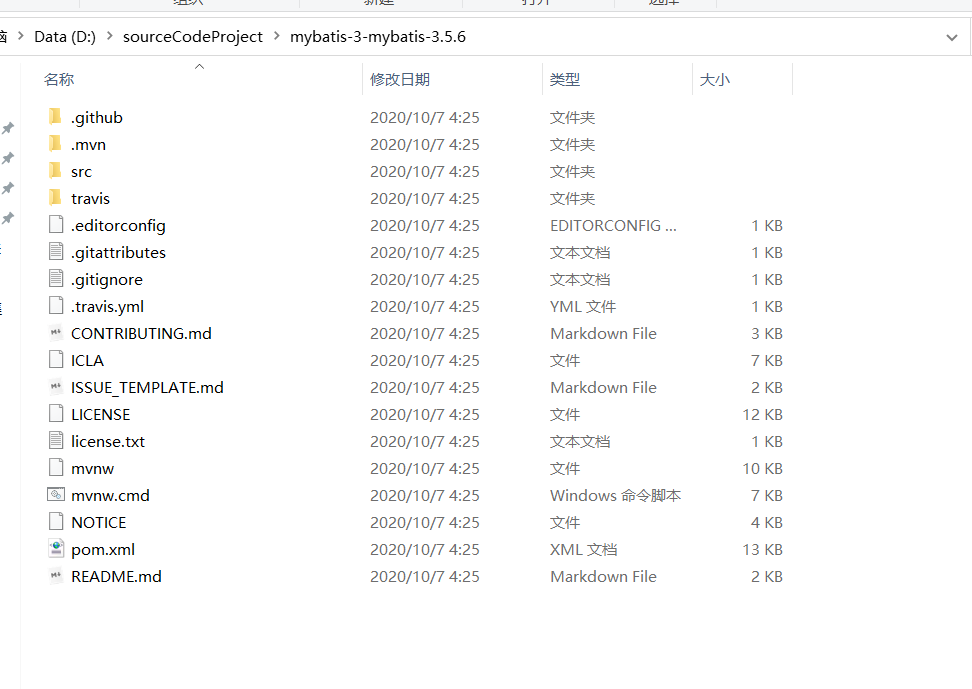Select the LICENSE file name

(x=100, y=414)
